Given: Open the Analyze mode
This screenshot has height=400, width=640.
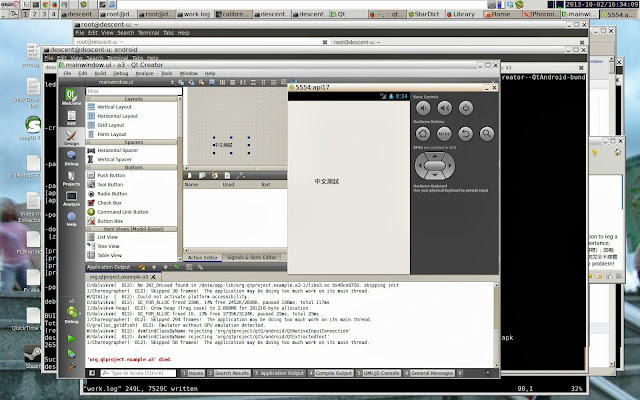Looking at the screenshot, I should [71, 198].
